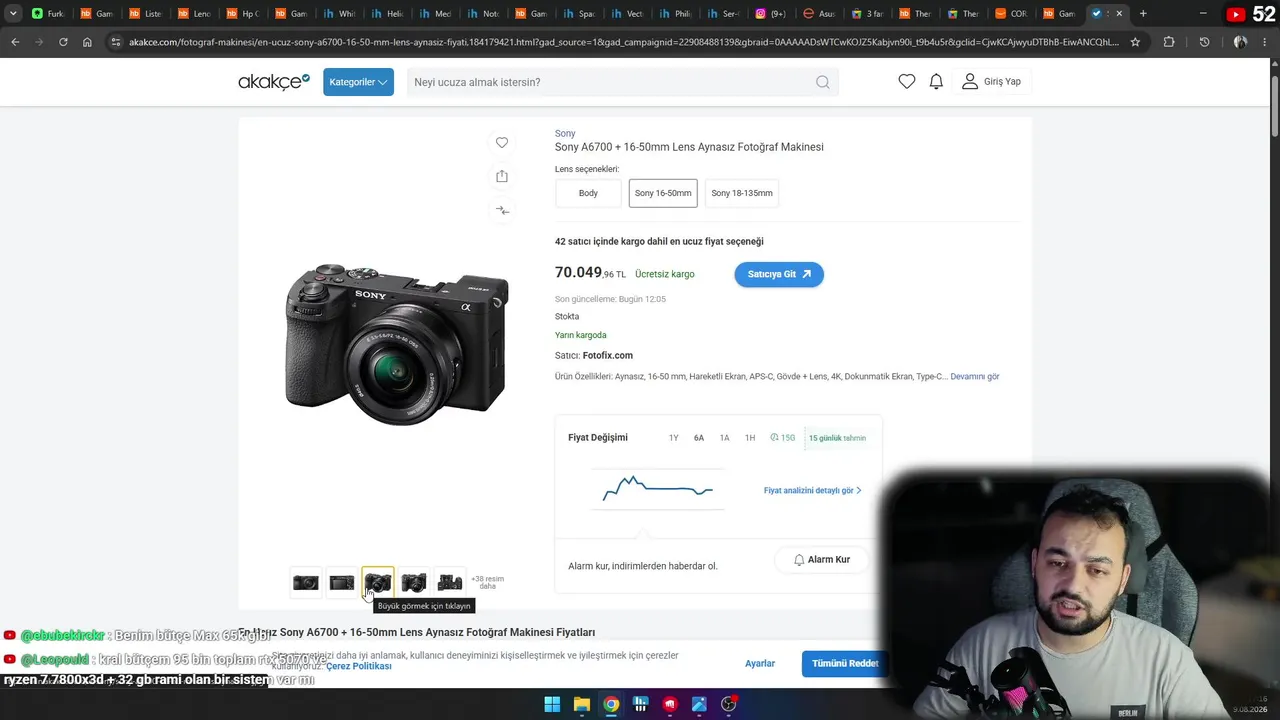The height and width of the screenshot is (720, 1280).
Task: Click the akakçe logo
Action: pos(274,82)
